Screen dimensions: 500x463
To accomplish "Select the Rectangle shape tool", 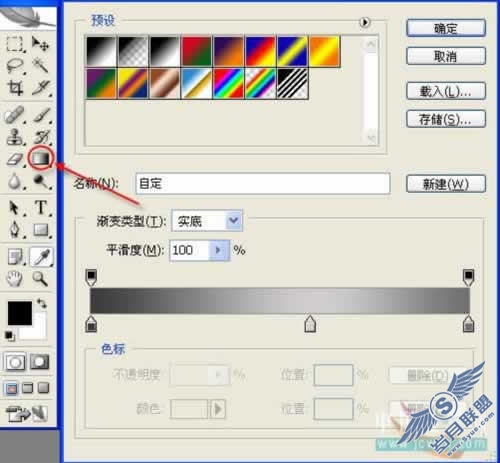I will (x=41, y=230).
